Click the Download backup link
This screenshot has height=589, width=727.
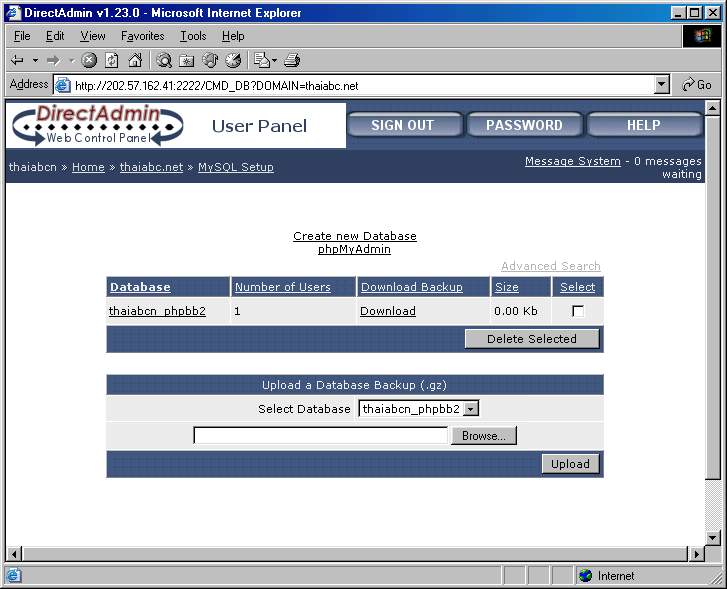[387, 311]
